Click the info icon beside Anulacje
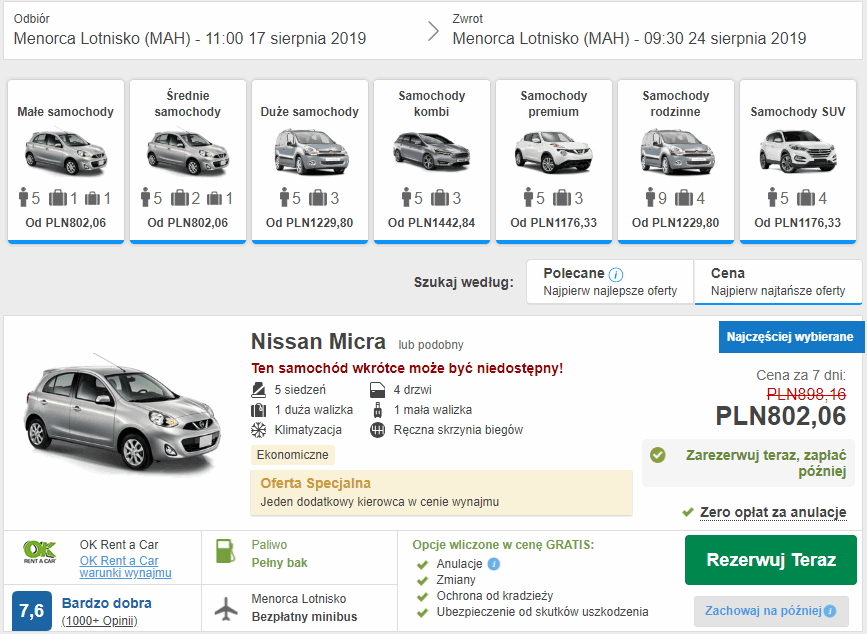The height and width of the screenshot is (634, 867). pos(494,564)
